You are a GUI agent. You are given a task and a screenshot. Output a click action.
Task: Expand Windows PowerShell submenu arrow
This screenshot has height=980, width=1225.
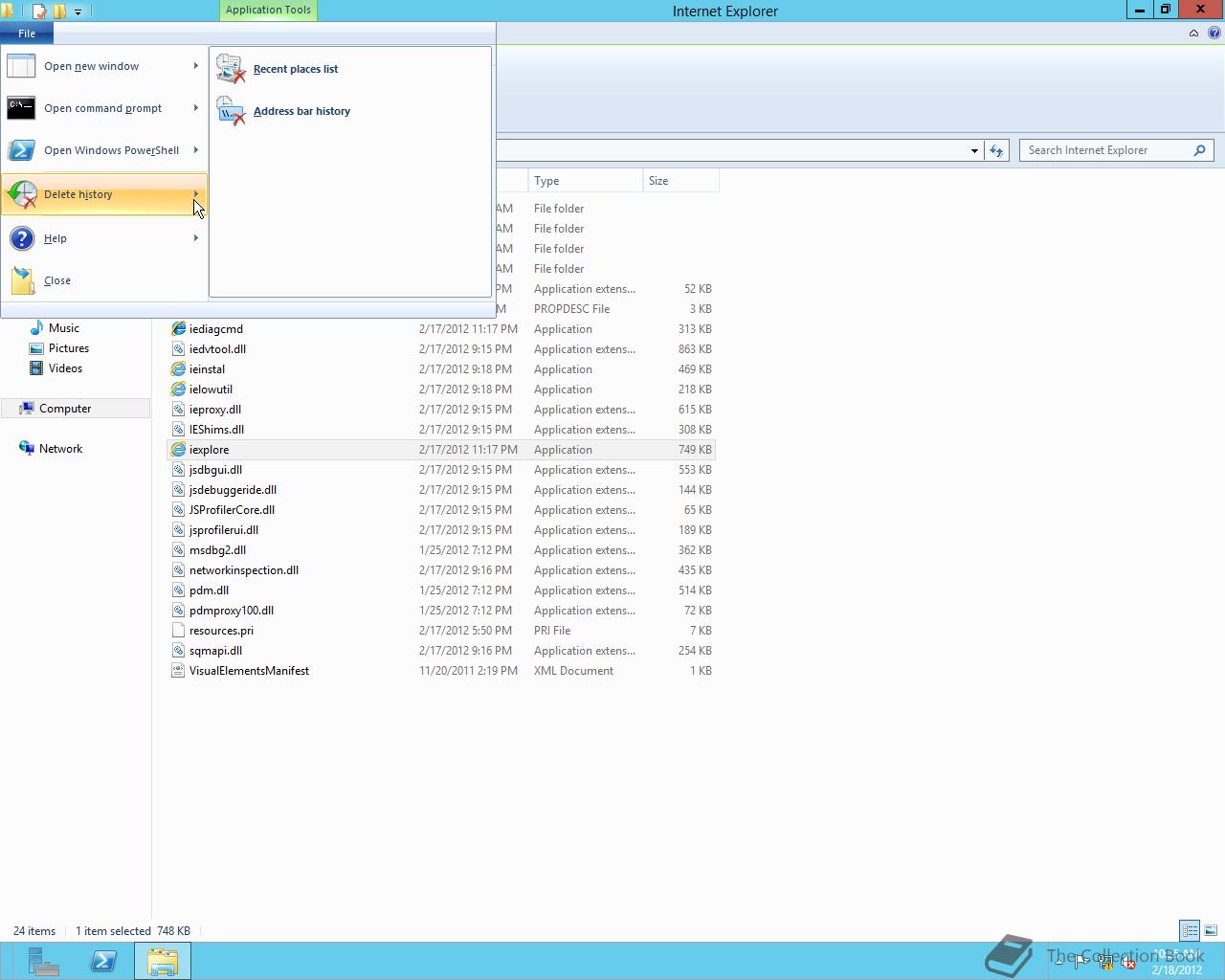(195, 150)
